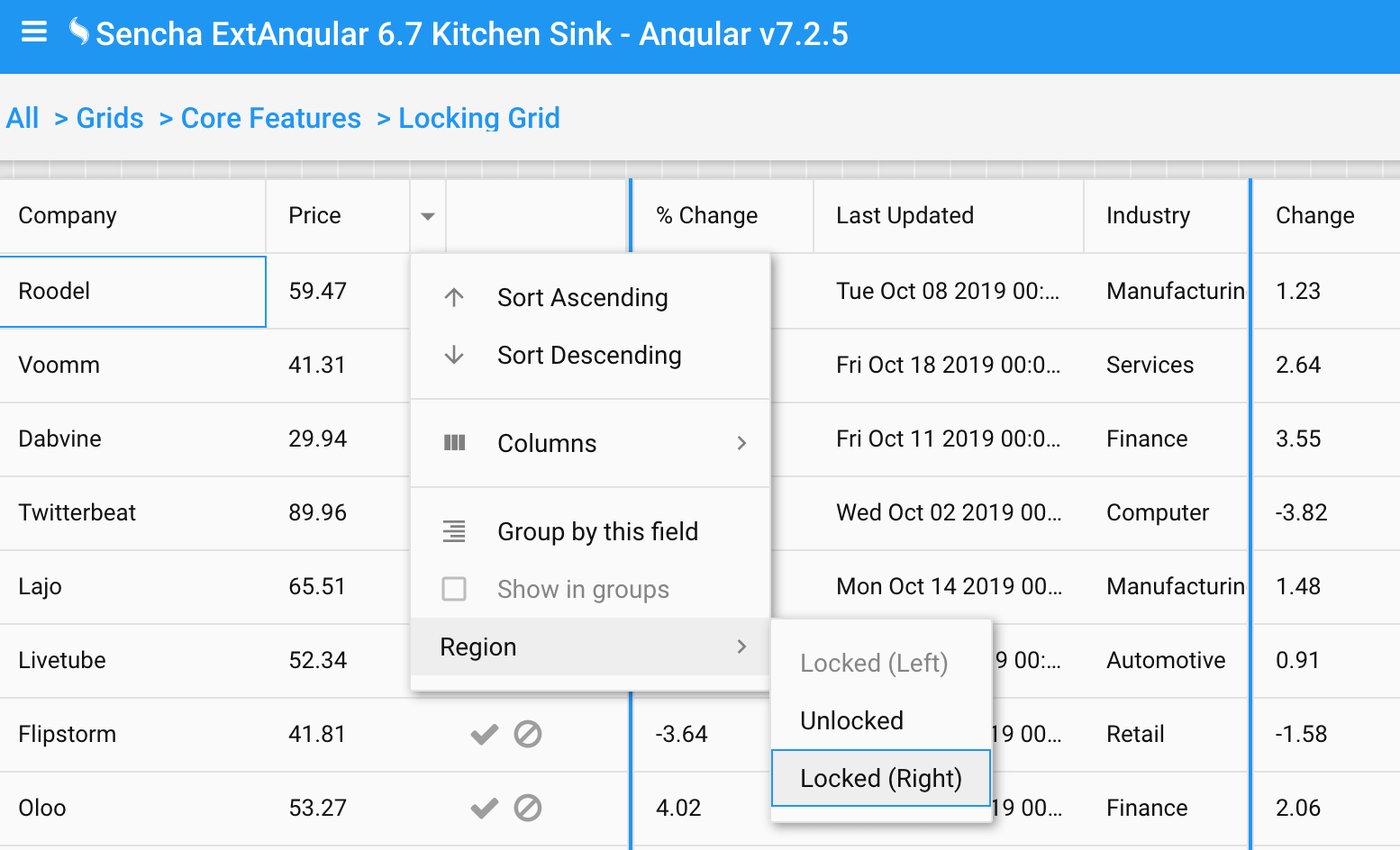Screen dimensions: 1400x850
Task: Click the Sencha logo icon
Action: (79, 32)
